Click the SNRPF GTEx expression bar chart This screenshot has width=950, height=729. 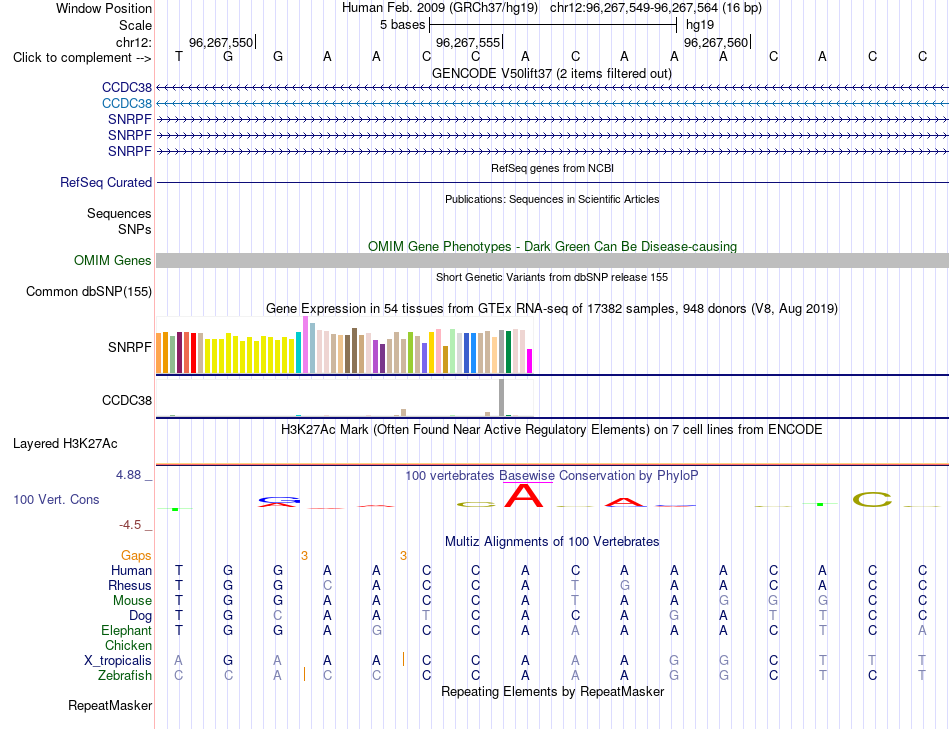[x=344, y=344]
